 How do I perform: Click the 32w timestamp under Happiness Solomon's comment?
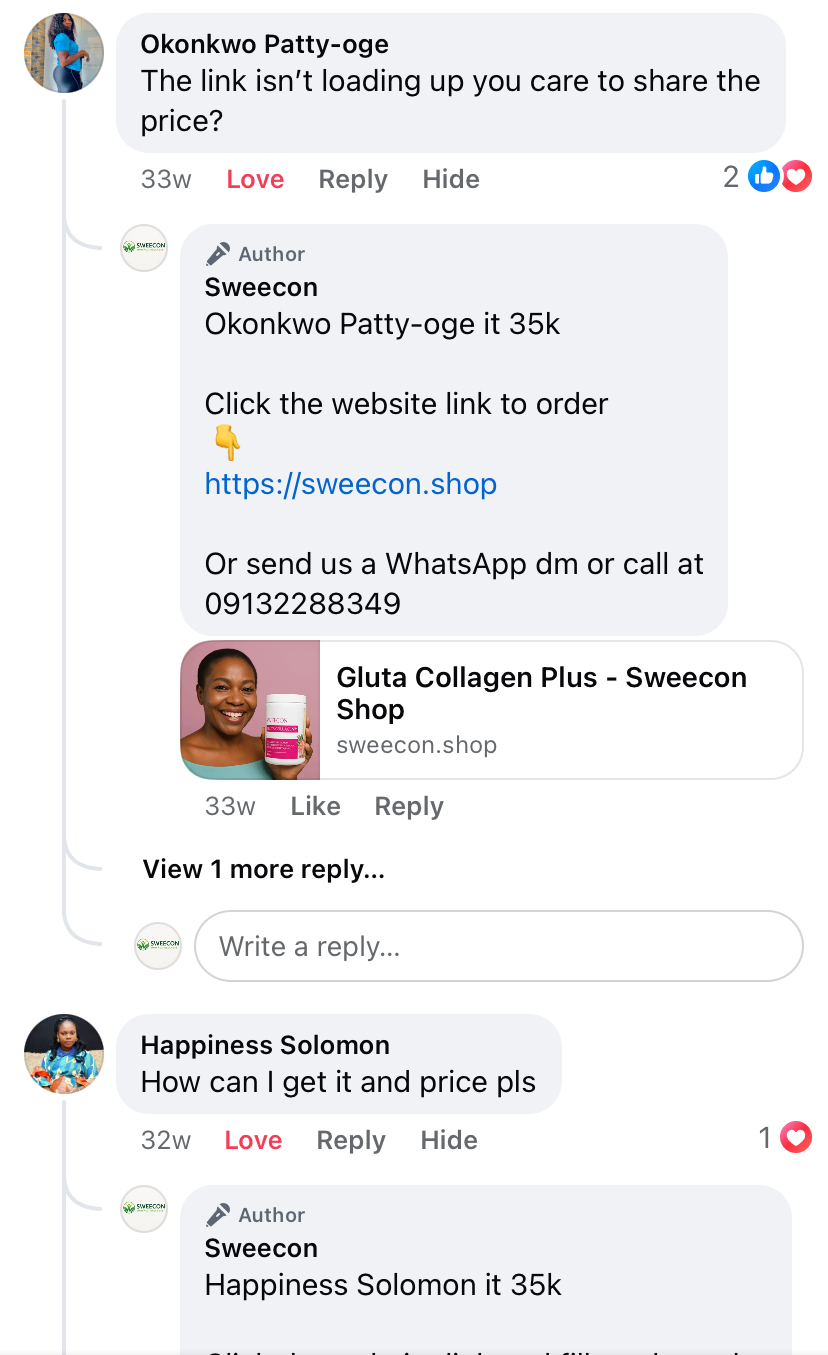pyautogui.click(x=164, y=1139)
